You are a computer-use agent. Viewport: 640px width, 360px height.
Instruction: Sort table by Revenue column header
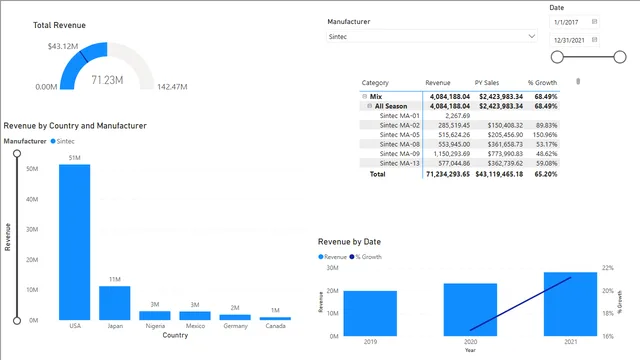point(438,83)
